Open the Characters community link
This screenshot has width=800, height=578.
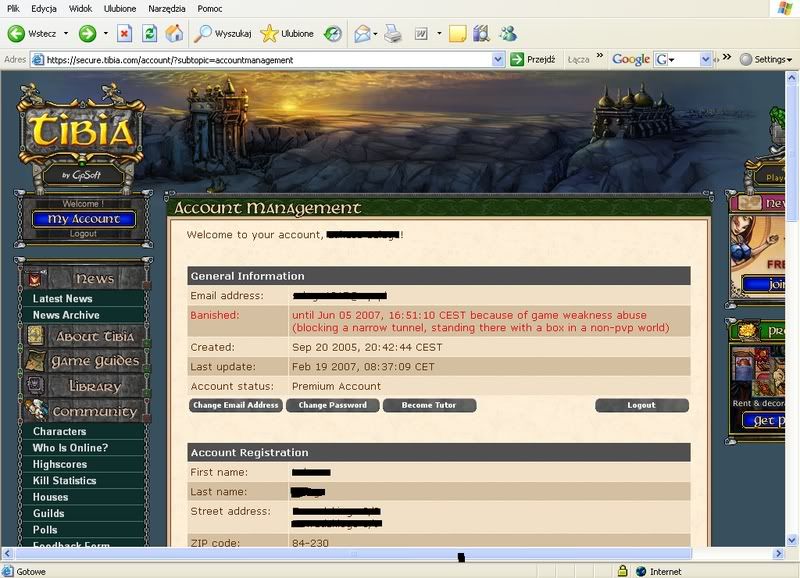(x=59, y=431)
